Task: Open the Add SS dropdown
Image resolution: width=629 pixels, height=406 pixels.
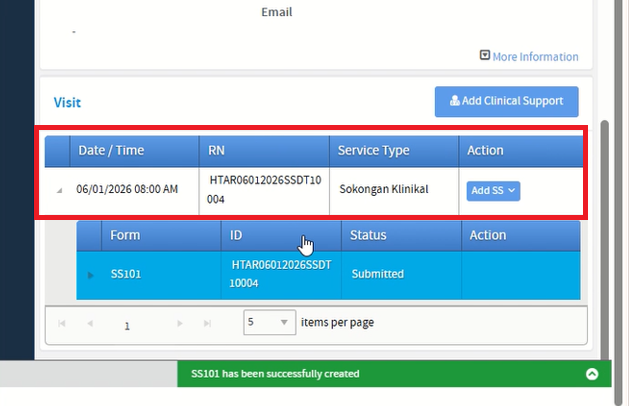Action: 493,190
